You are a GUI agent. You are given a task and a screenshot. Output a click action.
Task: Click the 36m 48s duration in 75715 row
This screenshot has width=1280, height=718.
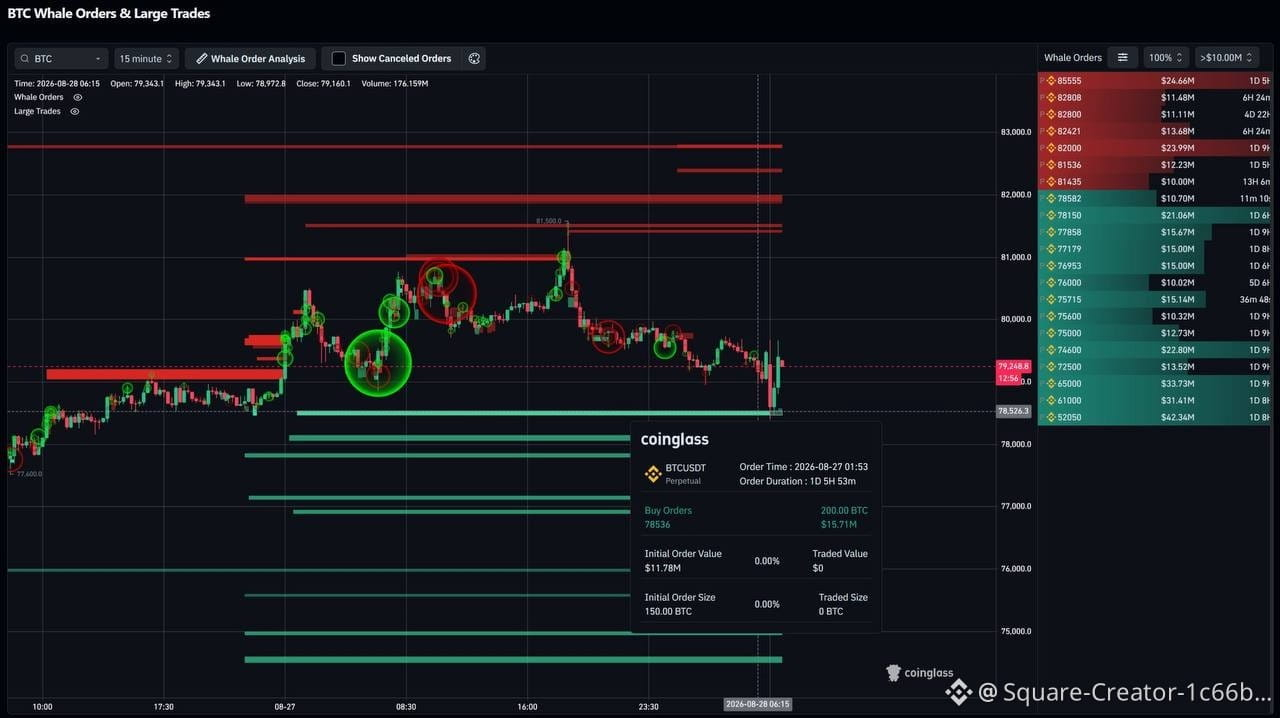(1256, 300)
